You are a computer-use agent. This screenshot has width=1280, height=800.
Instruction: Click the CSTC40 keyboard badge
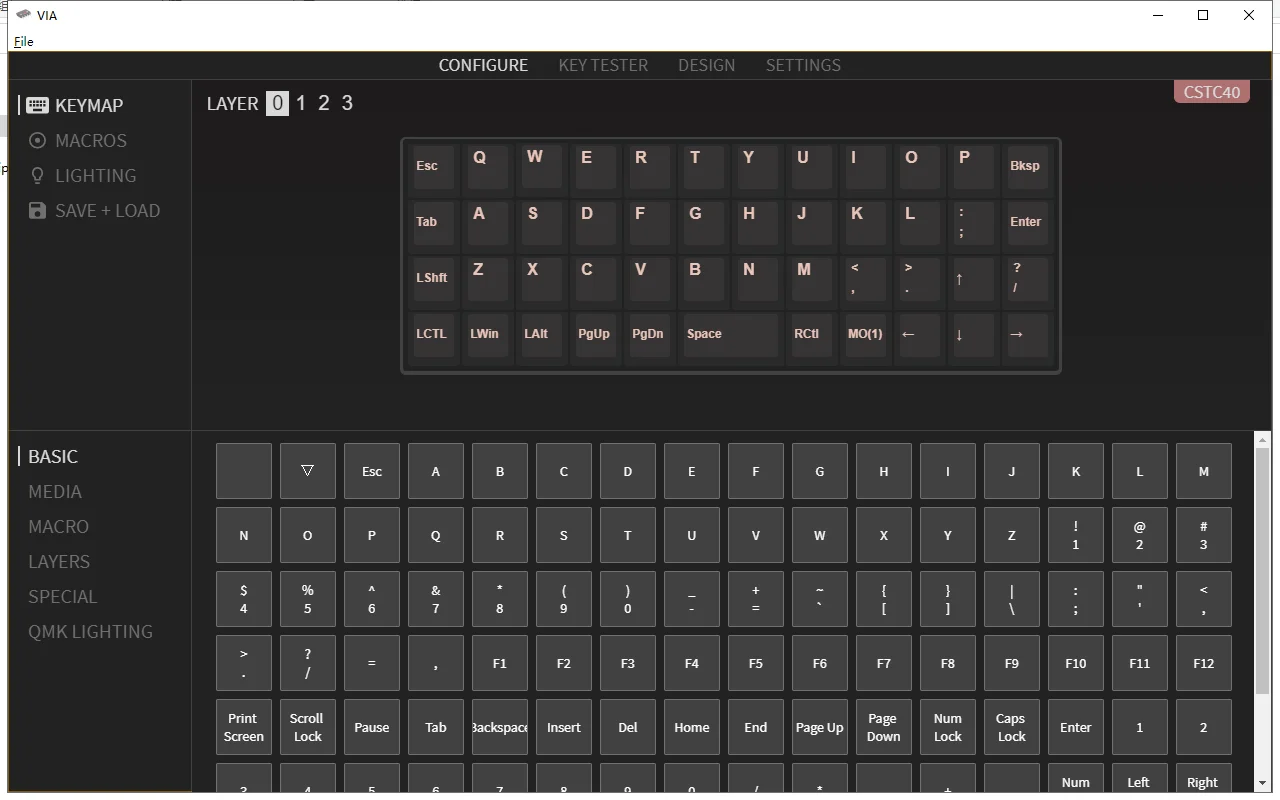click(x=1211, y=93)
